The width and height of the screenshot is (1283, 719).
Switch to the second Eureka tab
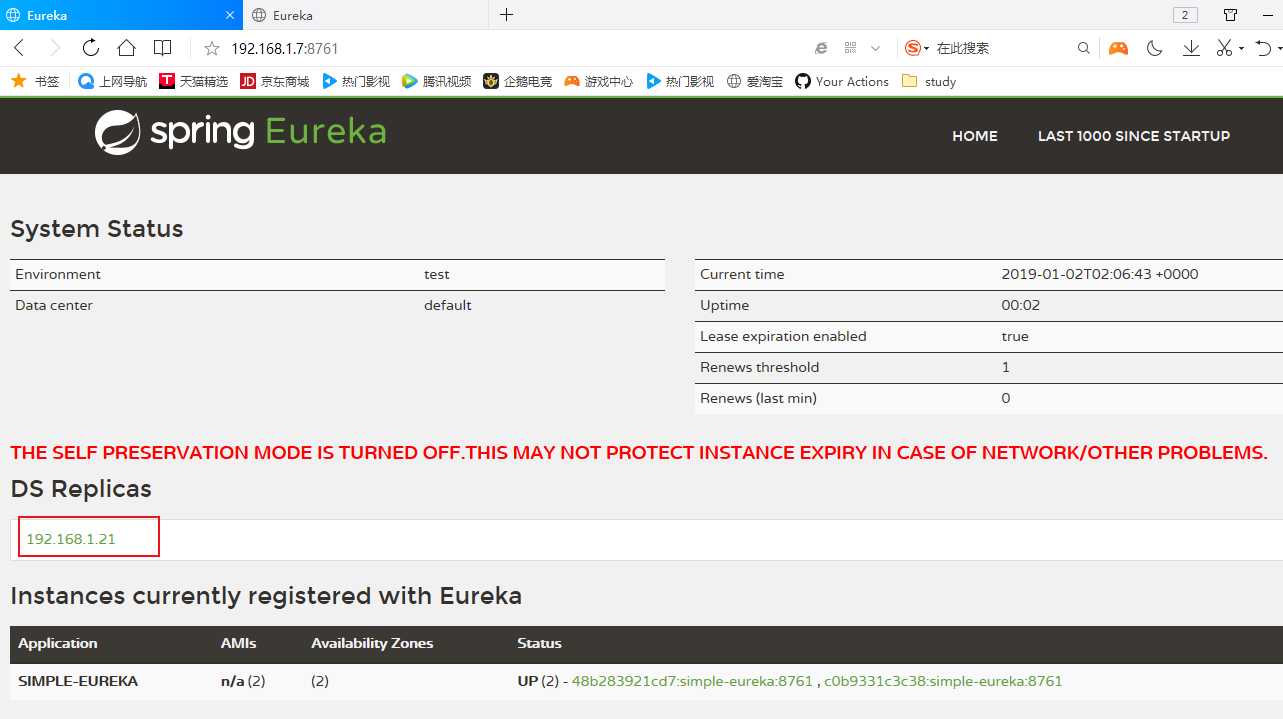coord(365,15)
